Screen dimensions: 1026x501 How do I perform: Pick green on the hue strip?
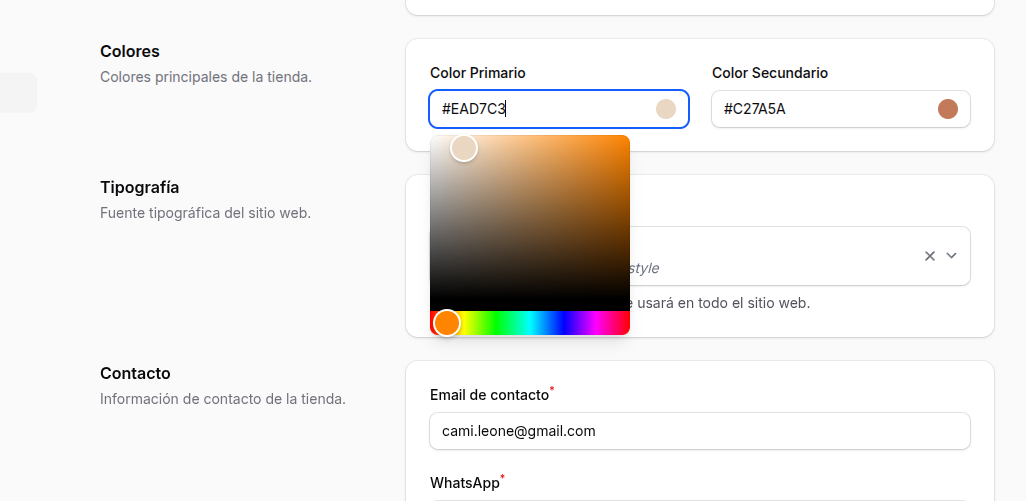497,323
